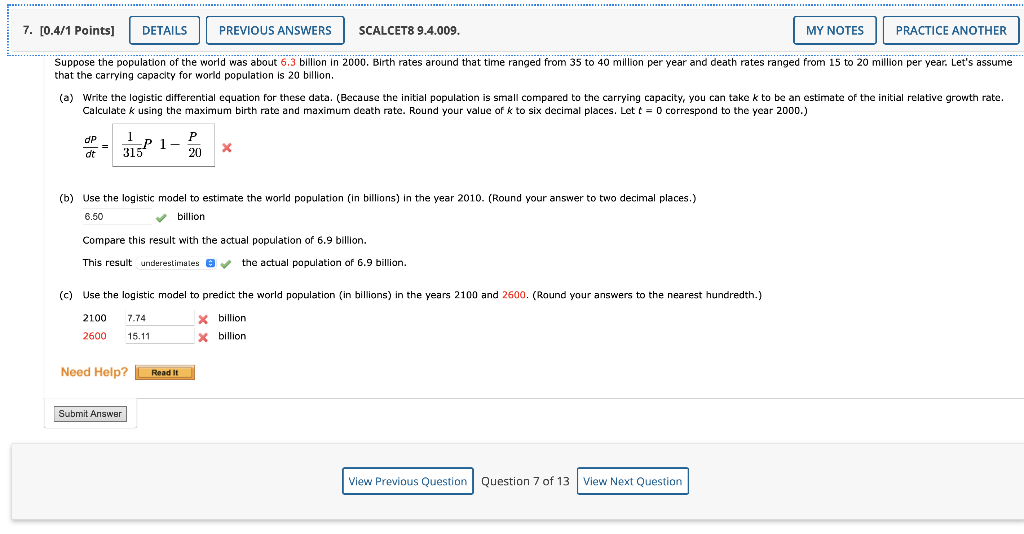Click the year 2100 answer field

coord(160,318)
